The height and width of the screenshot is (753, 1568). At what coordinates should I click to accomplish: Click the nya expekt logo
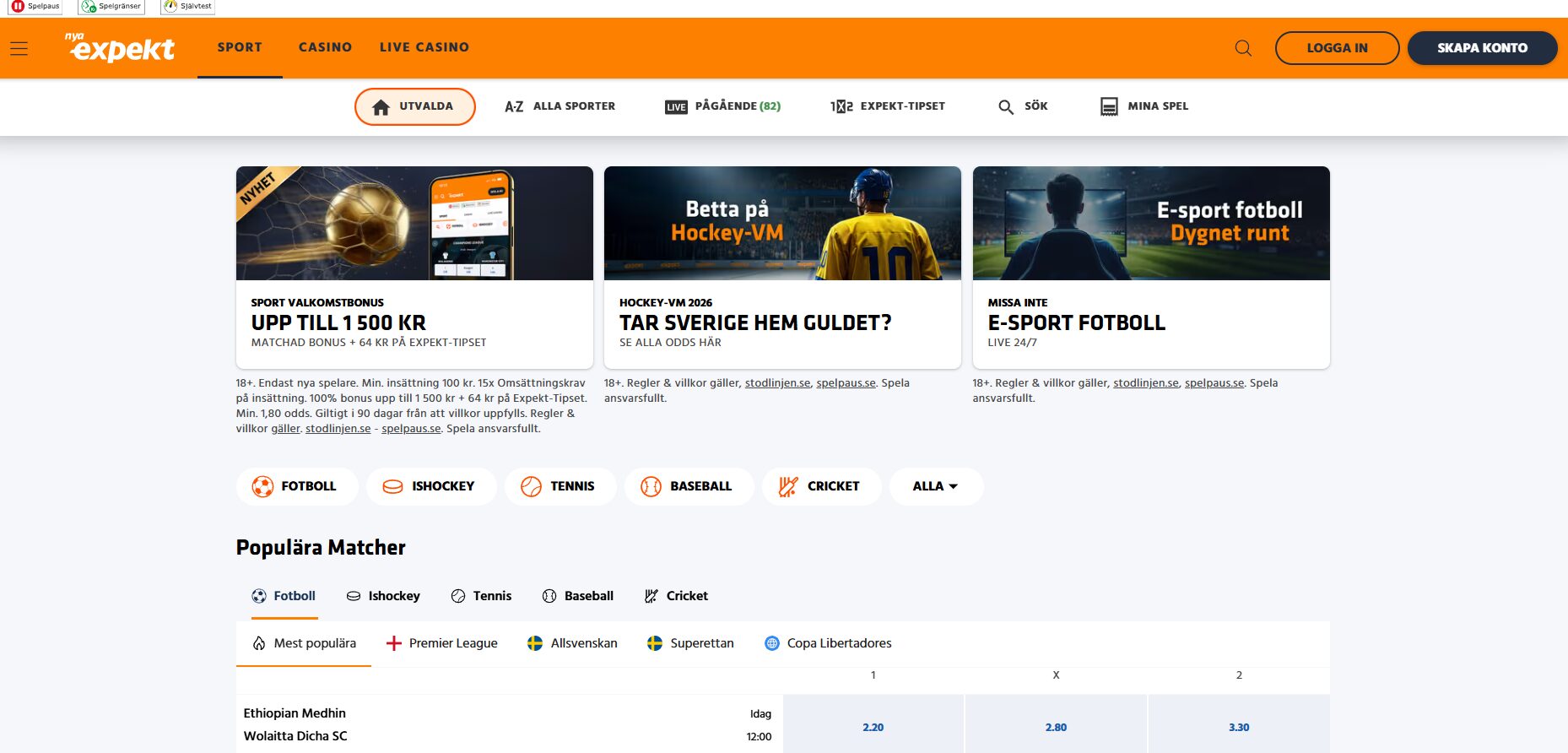click(x=120, y=47)
